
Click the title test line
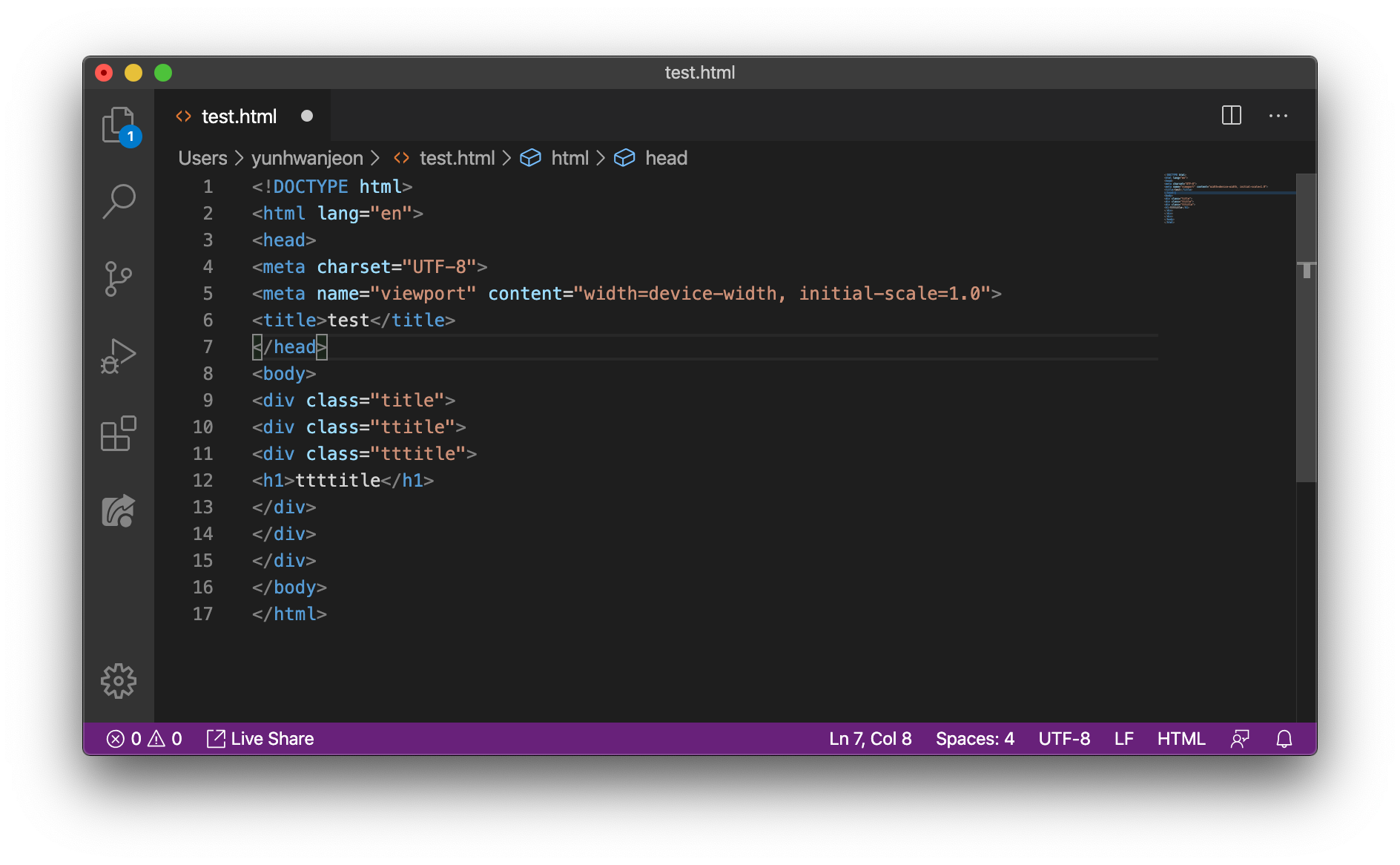(x=354, y=320)
